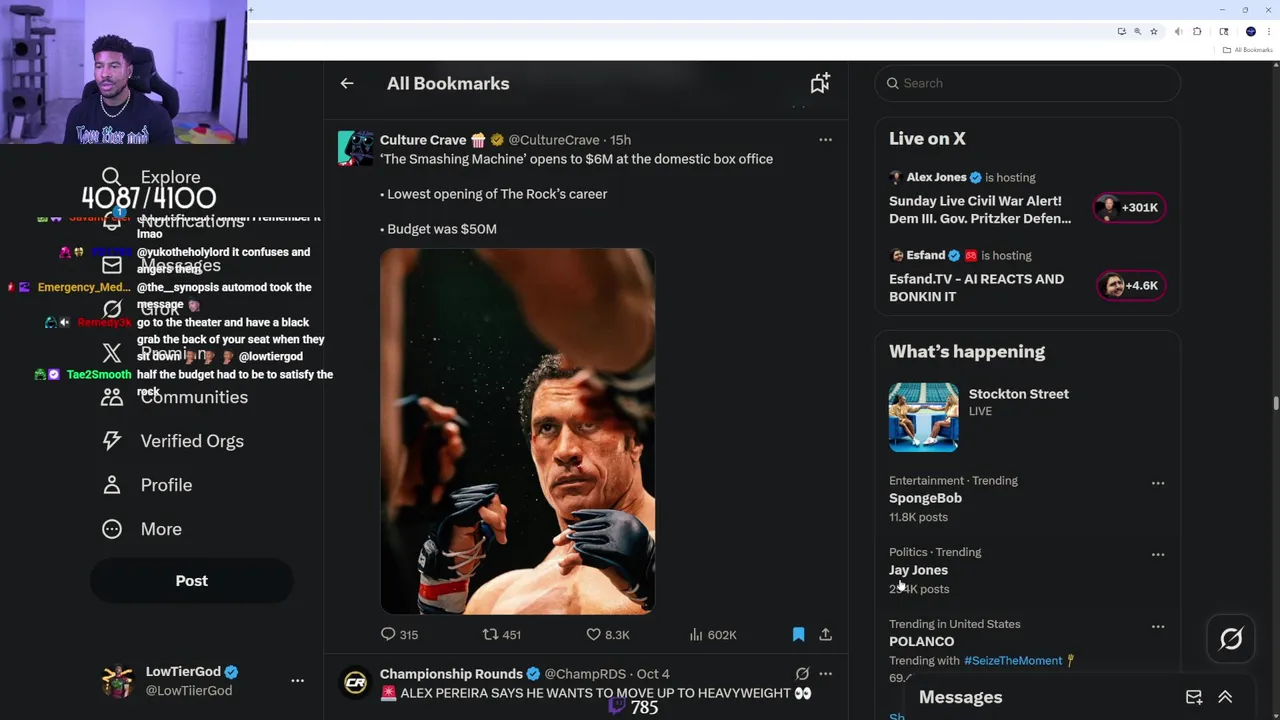Remove bookmark on Culture Crave post

click(798, 634)
